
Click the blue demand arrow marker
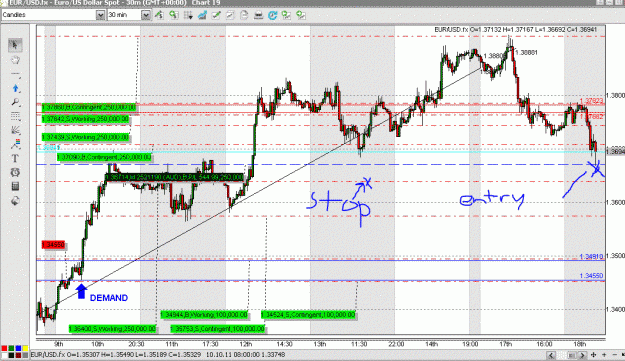(81, 291)
